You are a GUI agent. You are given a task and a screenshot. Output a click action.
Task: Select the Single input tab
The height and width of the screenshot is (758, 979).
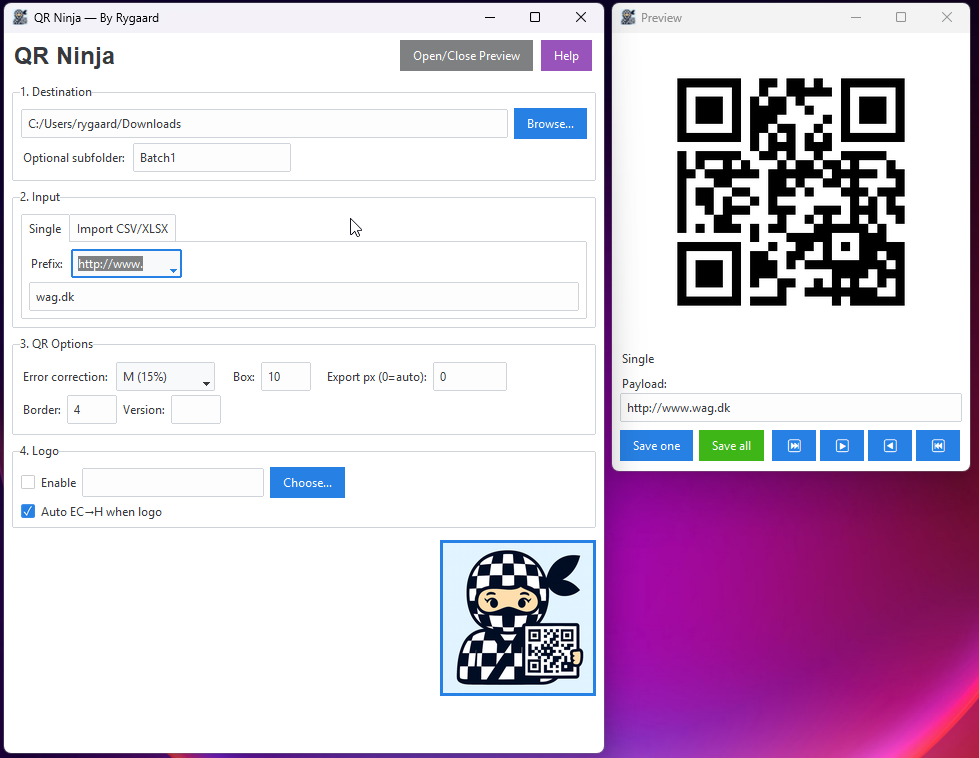coord(45,229)
